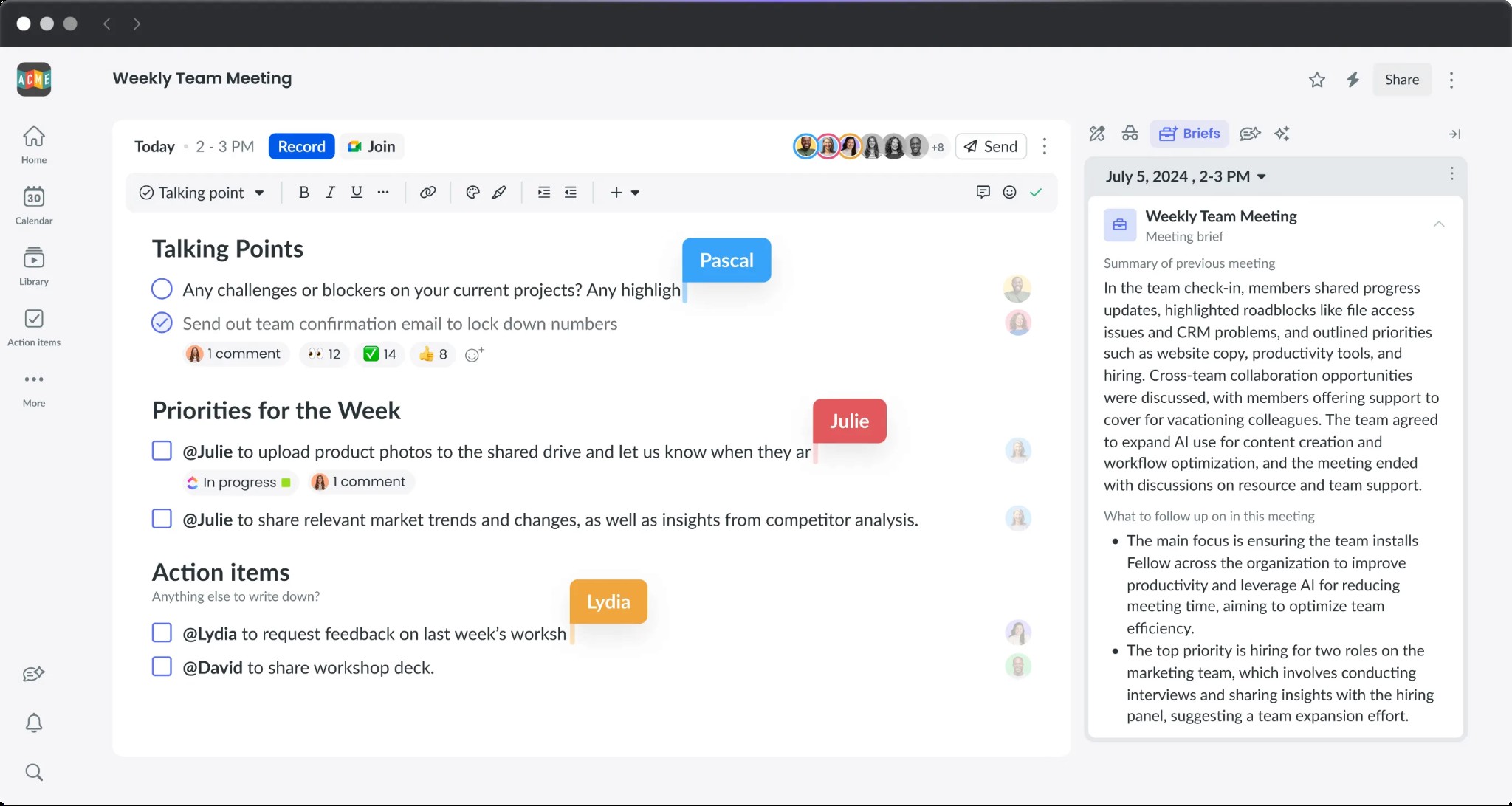The image size is (1512, 806).
Task: Select the highlighter pen icon
Action: point(499,193)
